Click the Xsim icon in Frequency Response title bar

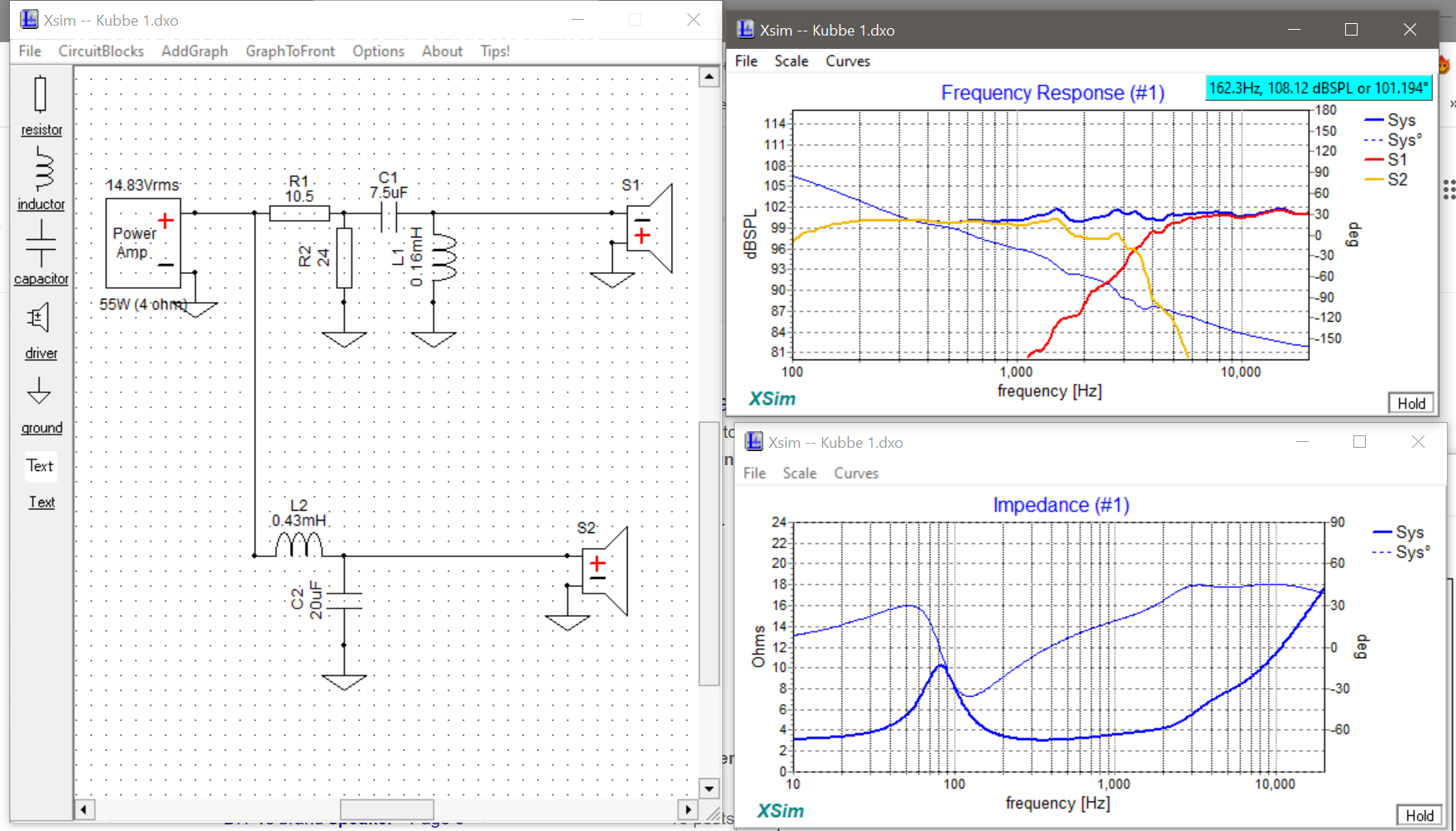(745, 30)
